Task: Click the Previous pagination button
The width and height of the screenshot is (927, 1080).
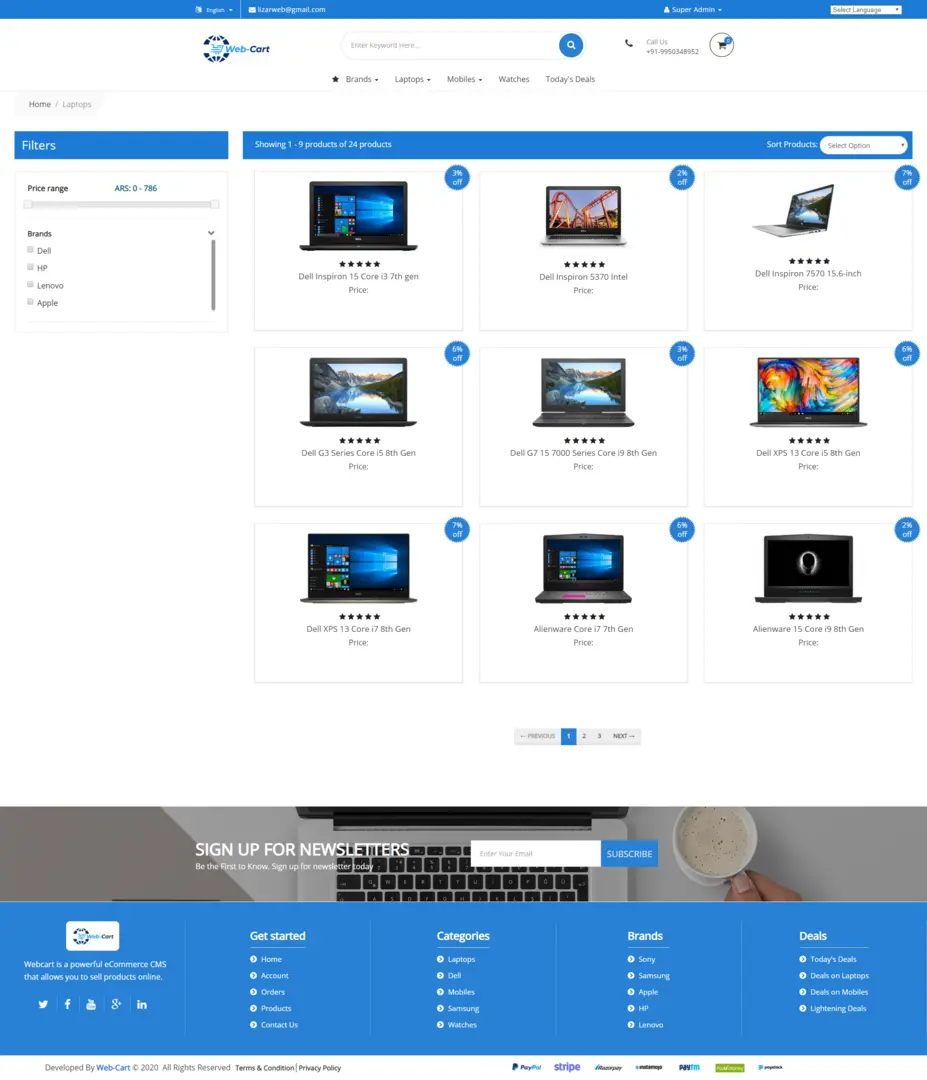Action: (x=537, y=736)
